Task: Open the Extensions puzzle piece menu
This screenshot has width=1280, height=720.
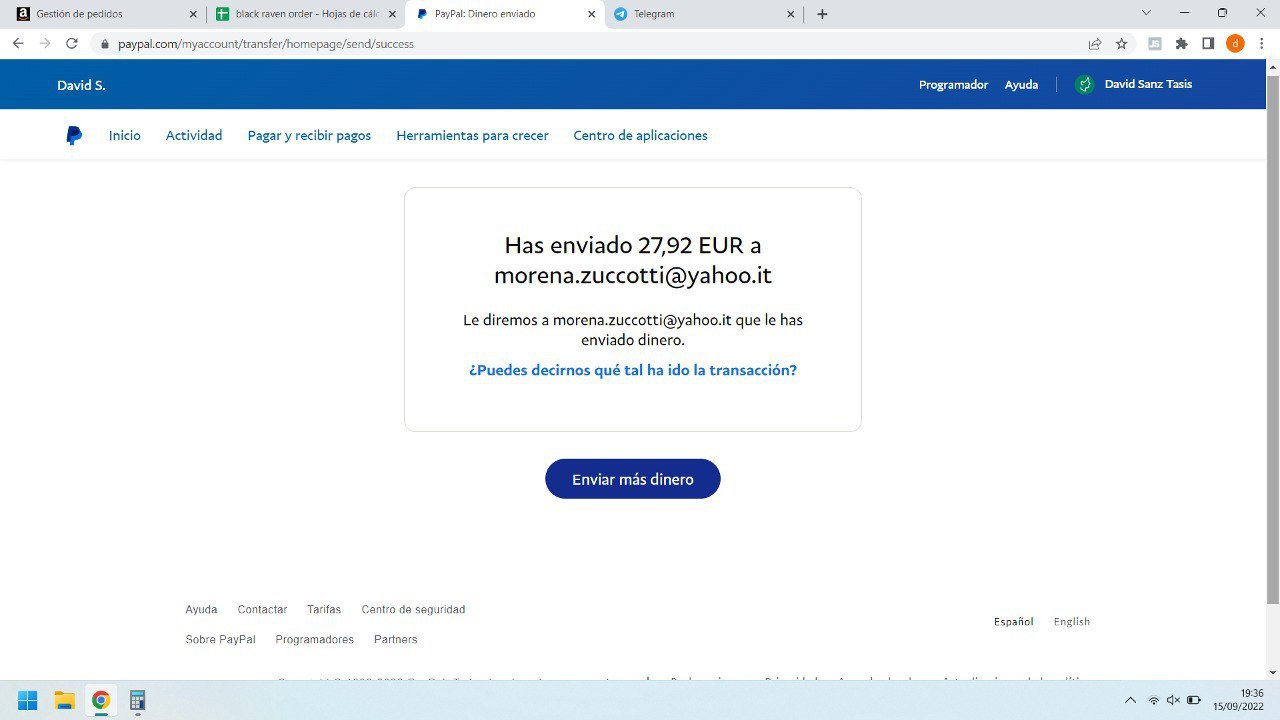Action: [x=1181, y=44]
